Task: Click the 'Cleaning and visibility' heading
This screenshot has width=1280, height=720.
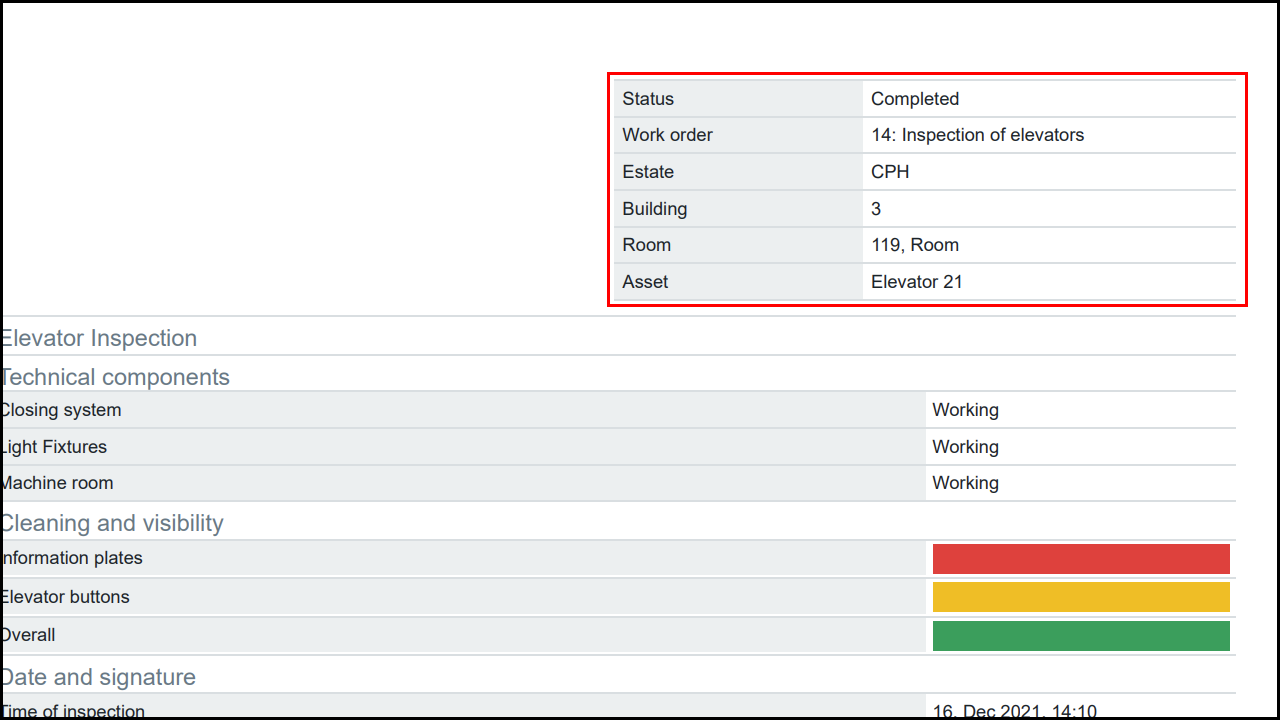Action: pyautogui.click(x=112, y=523)
